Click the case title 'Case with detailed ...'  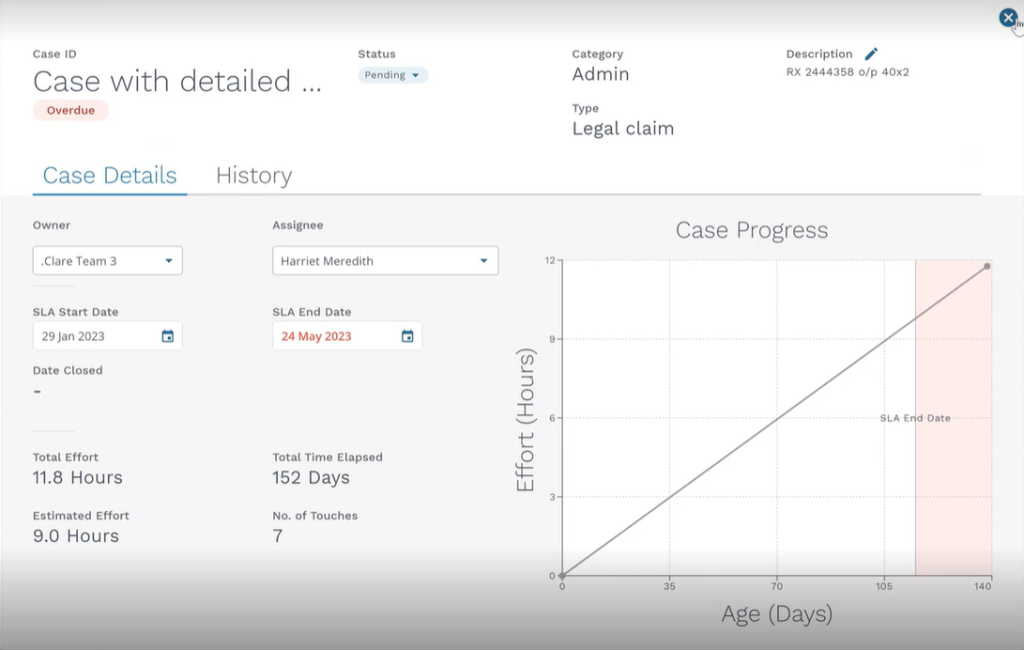tap(178, 82)
